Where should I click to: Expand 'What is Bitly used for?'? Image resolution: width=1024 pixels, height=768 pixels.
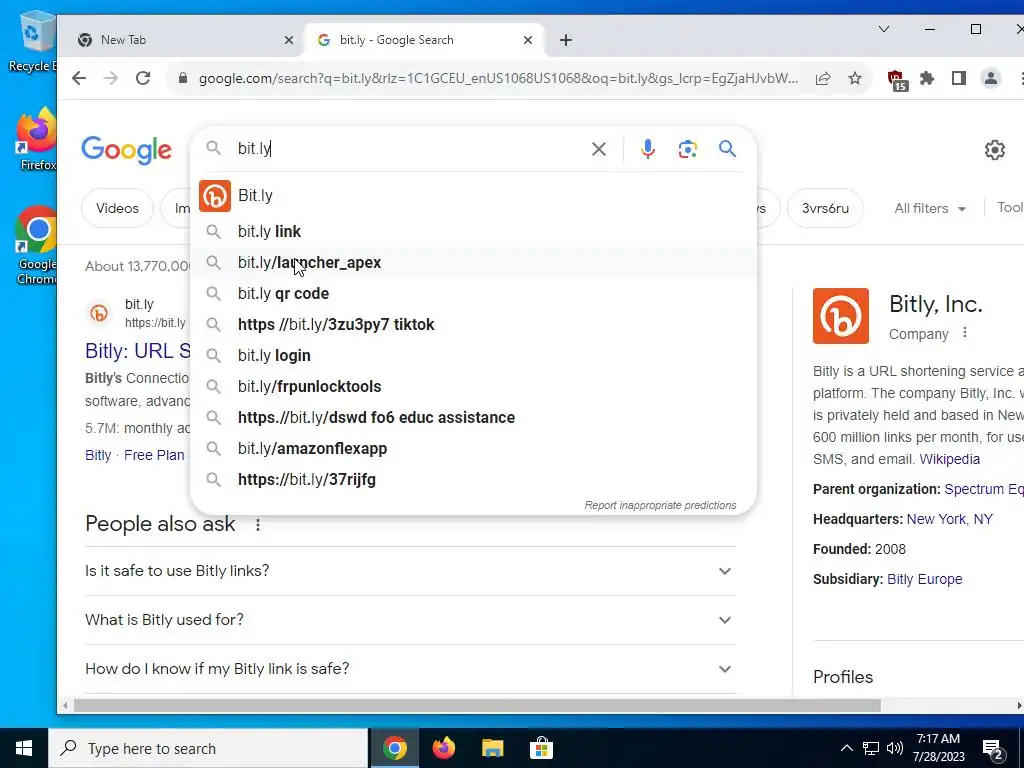pyautogui.click(x=410, y=620)
